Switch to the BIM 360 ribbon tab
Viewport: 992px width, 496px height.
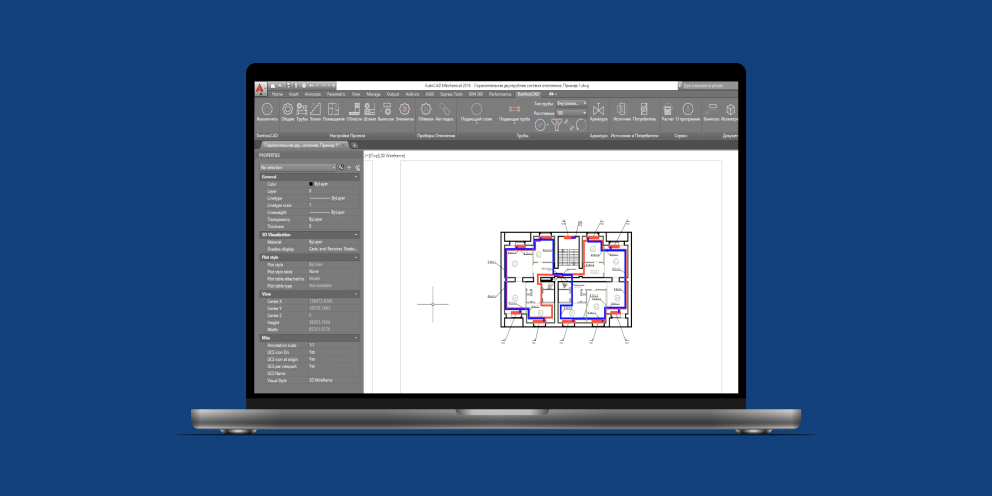(x=476, y=94)
